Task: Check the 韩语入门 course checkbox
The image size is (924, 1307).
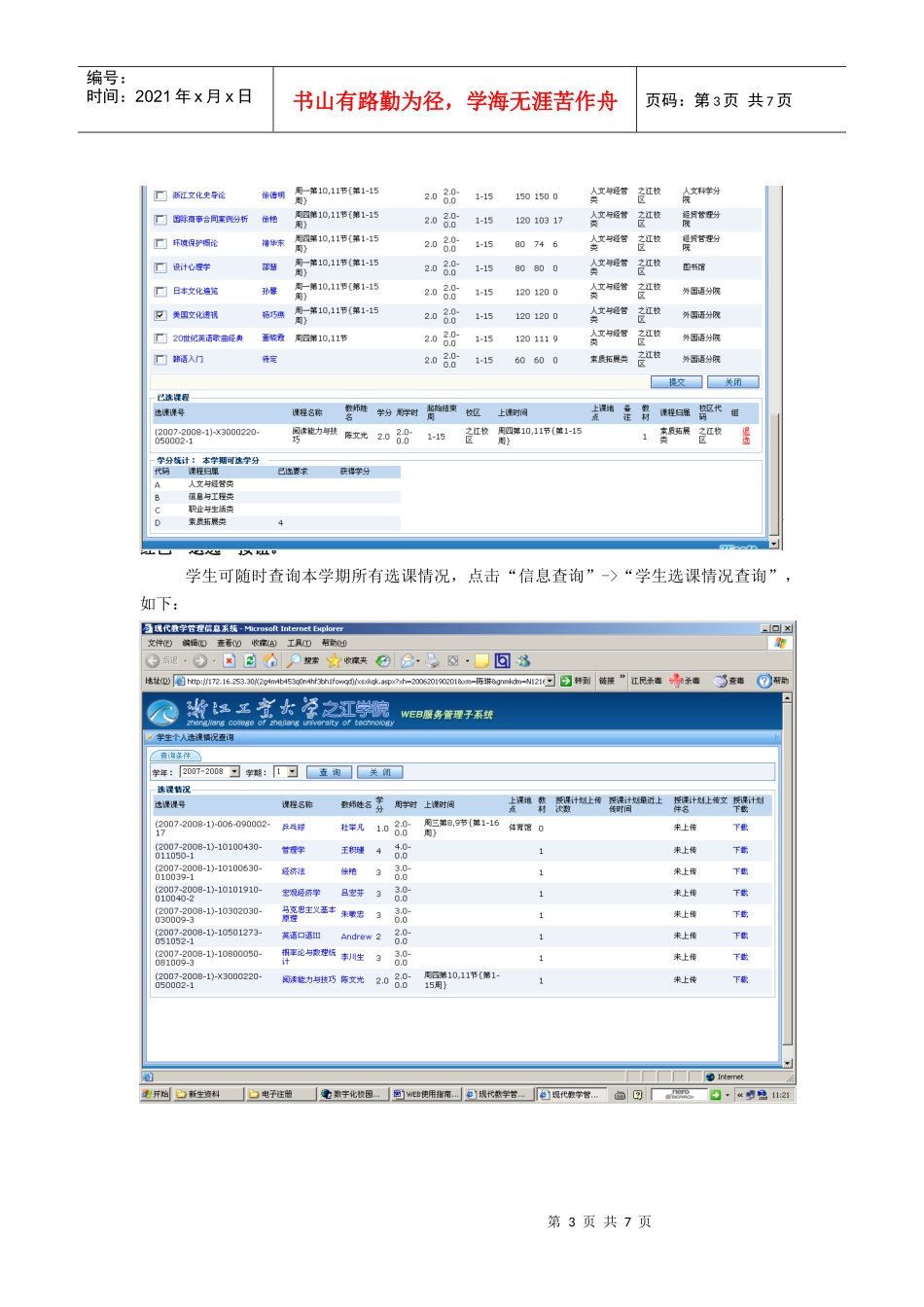Action: [x=160, y=360]
